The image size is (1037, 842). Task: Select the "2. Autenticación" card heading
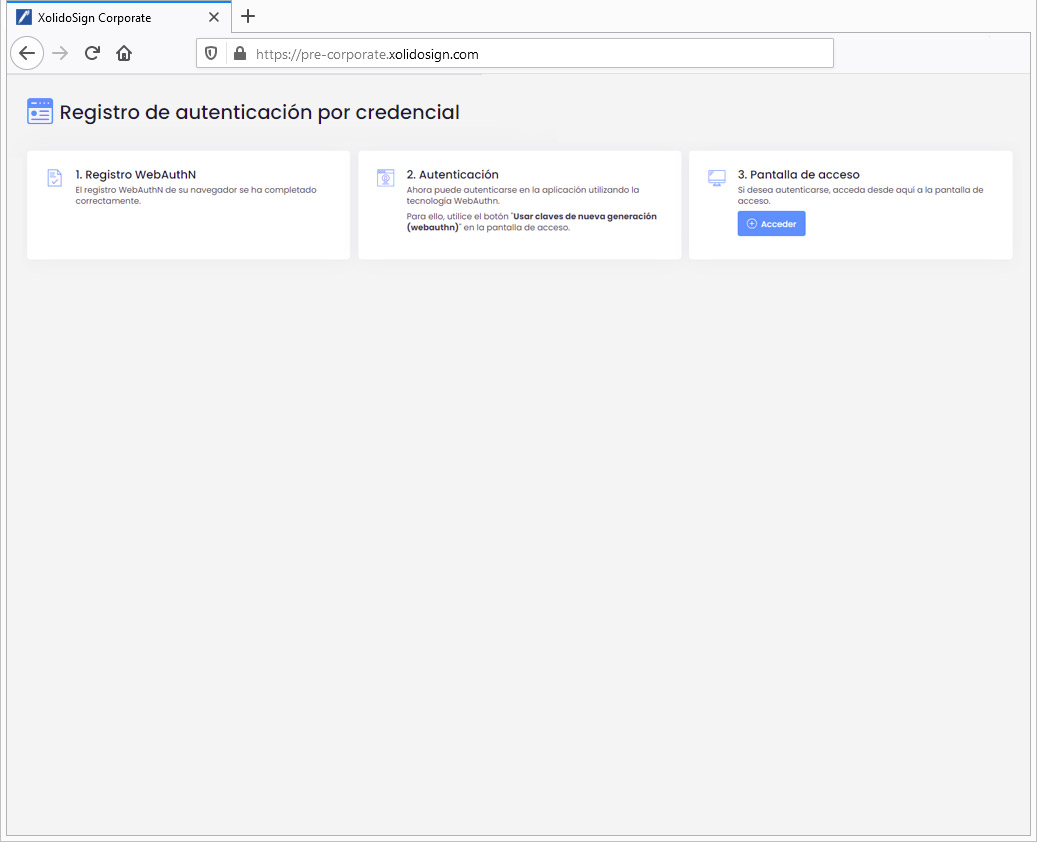(x=452, y=174)
